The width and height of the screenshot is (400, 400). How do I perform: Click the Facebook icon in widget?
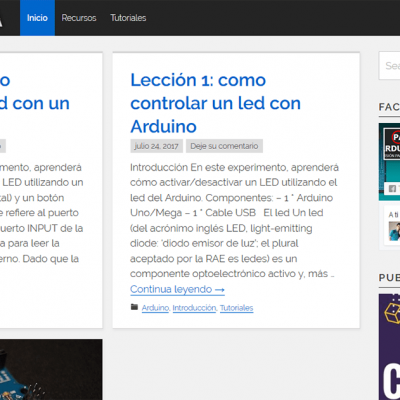392,189
